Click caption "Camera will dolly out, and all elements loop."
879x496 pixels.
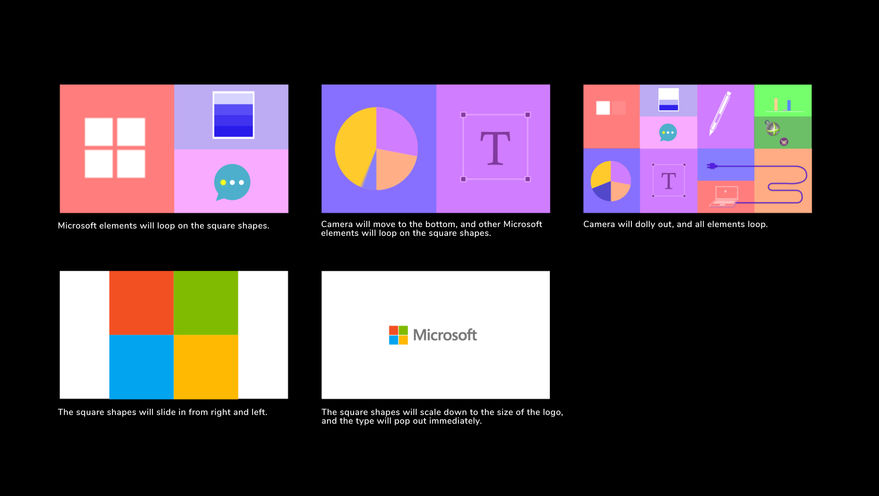(x=676, y=224)
